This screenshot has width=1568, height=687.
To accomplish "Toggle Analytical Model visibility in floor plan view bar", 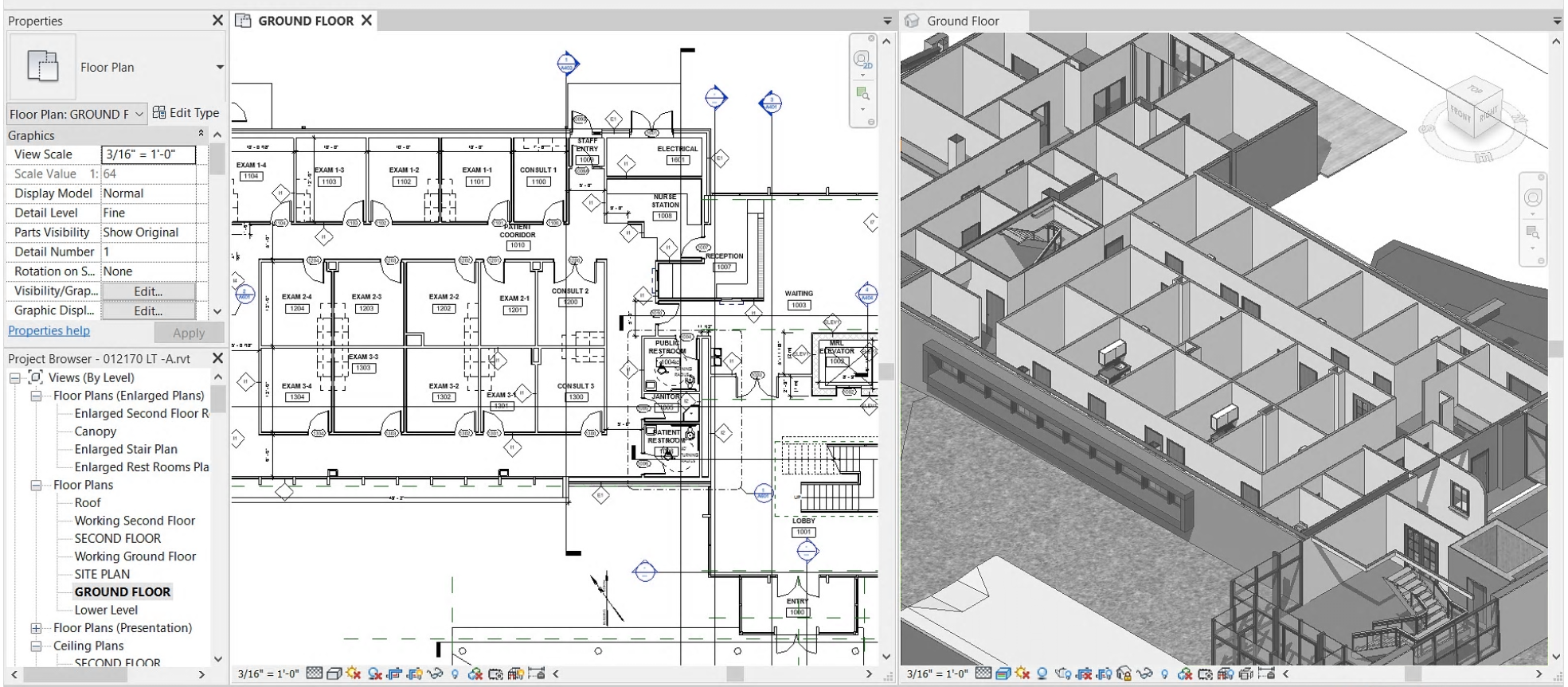I will 516,673.
